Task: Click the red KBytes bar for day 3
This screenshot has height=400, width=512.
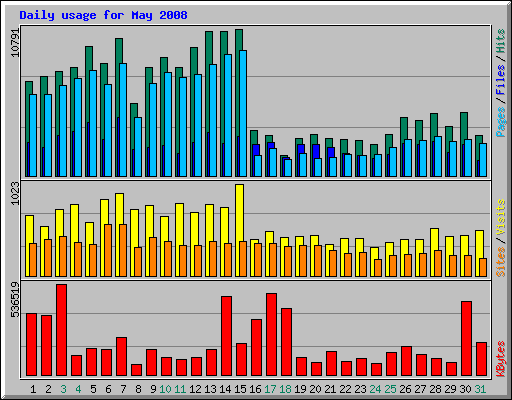Action: point(61,330)
